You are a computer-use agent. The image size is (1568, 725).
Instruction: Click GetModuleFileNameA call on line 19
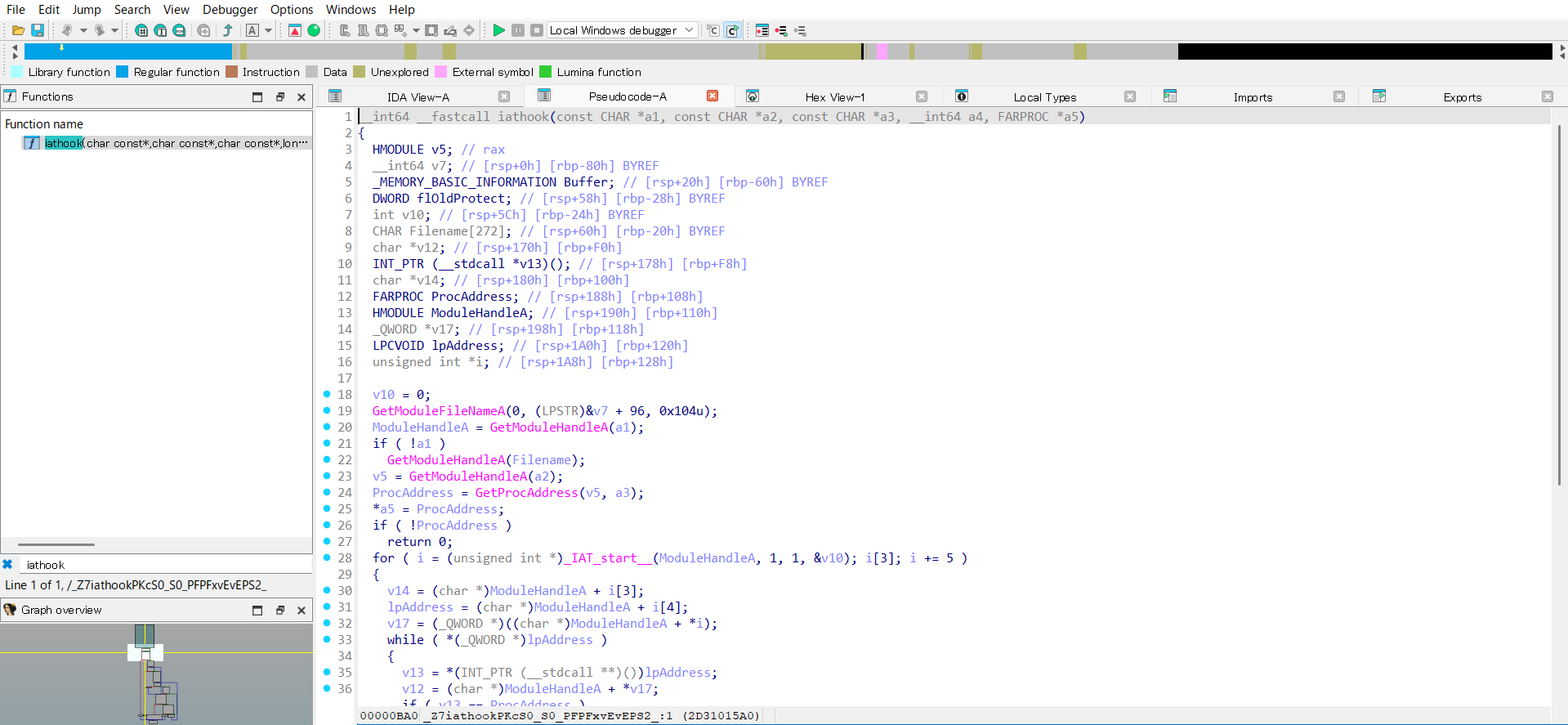(439, 411)
